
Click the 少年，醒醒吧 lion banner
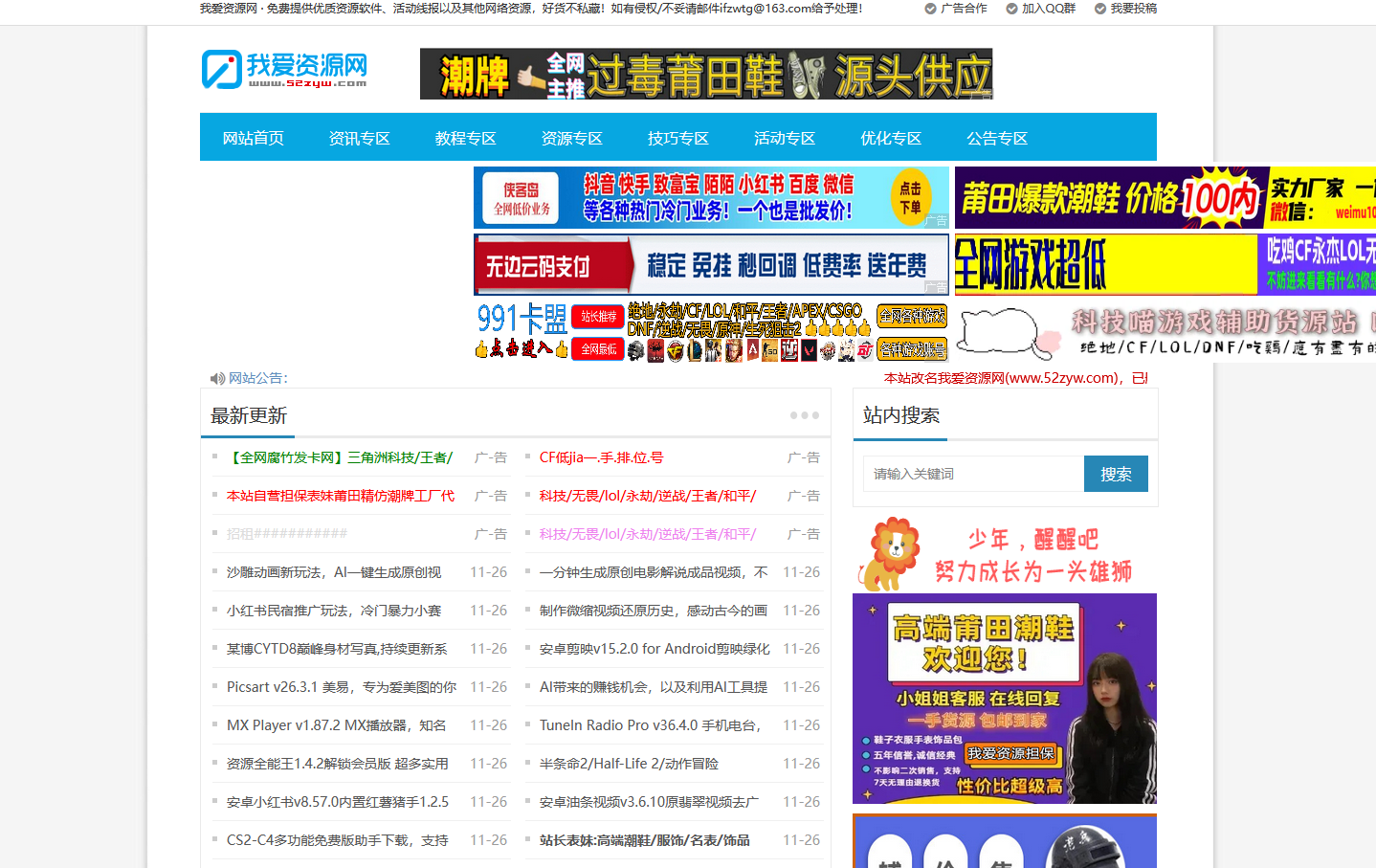click(1005, 554)
